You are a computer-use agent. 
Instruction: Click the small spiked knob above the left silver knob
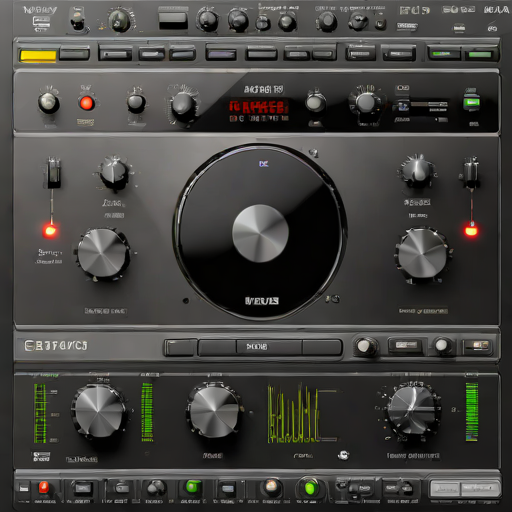click(114, 173)
